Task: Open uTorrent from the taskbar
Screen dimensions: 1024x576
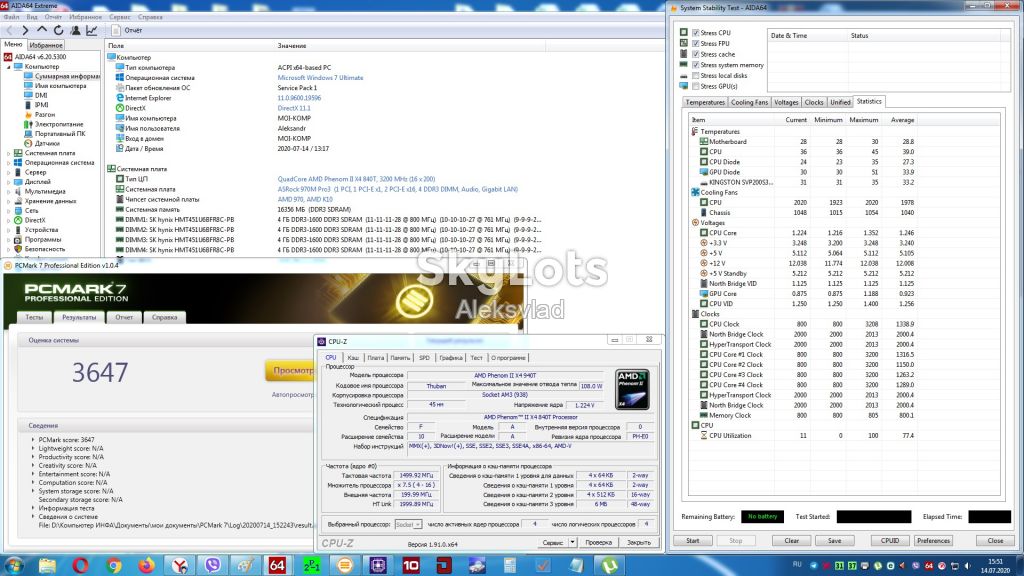Action: click(x=609, y=566)
